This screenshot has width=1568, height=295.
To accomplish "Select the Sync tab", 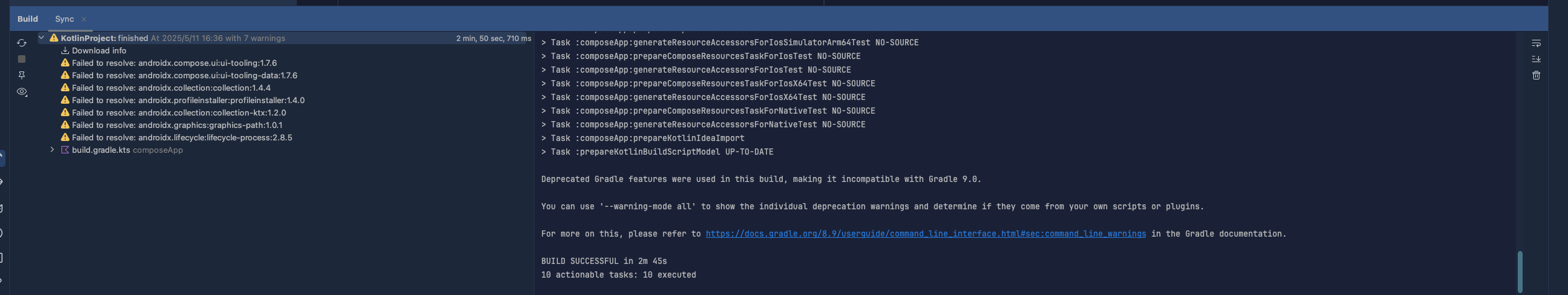I will point(65,19).
